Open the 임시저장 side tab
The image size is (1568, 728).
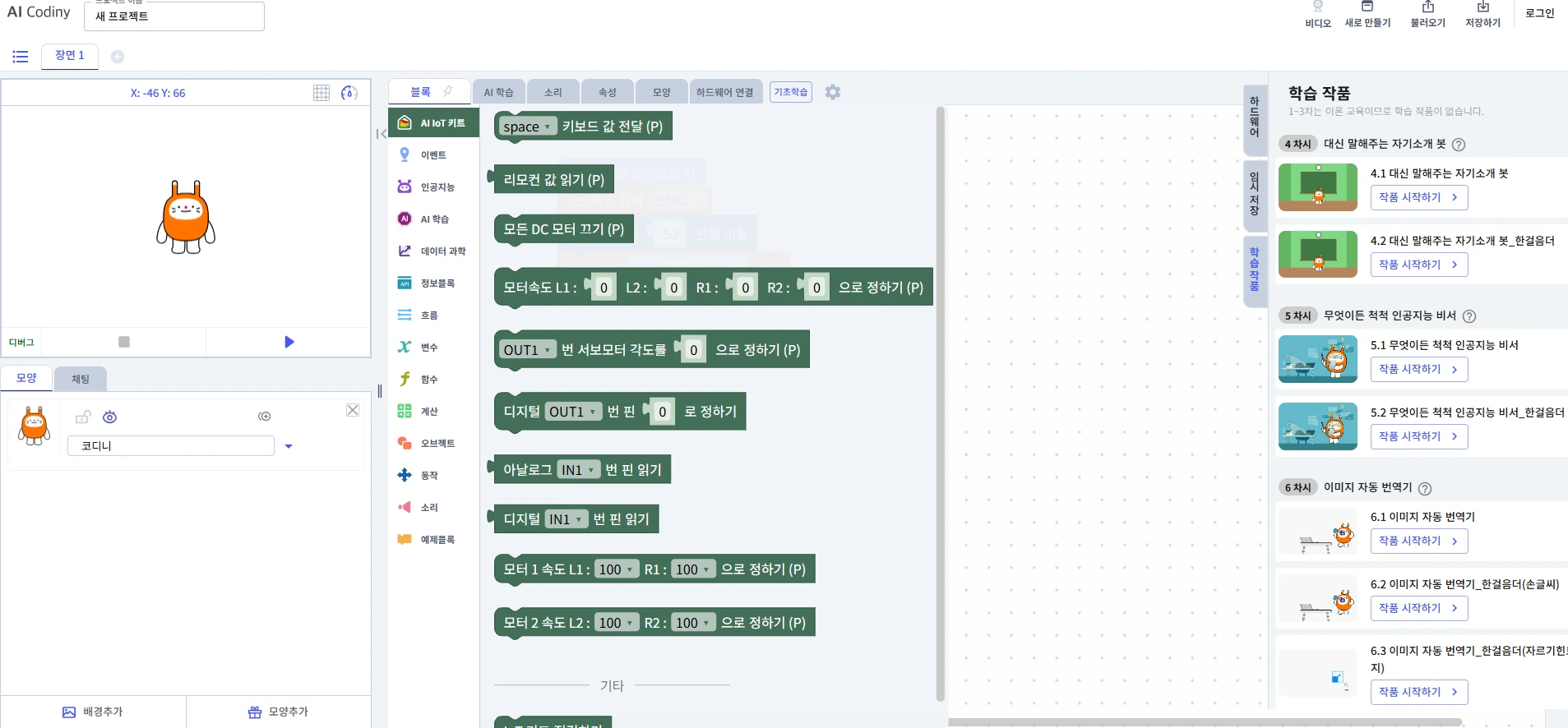point(1255,196)
